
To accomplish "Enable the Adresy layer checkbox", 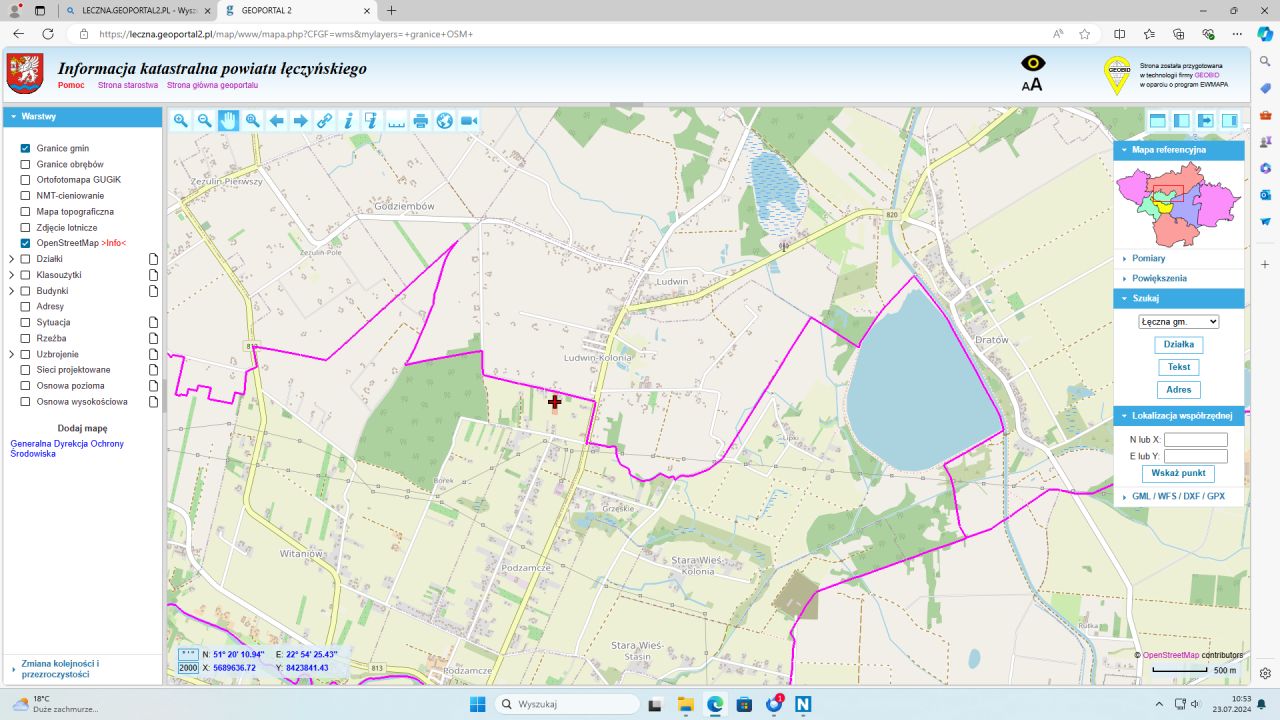I will point(26,307).
